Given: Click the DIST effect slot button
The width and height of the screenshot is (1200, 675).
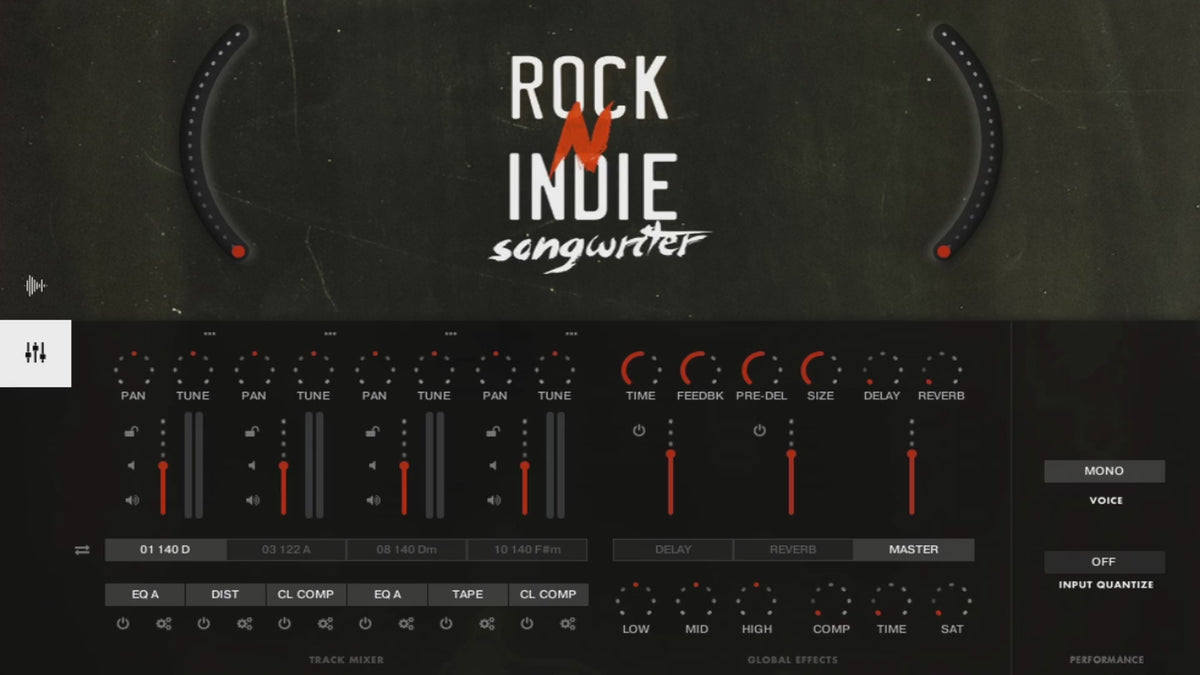Looking at the screenshot, I should (225, 595).
